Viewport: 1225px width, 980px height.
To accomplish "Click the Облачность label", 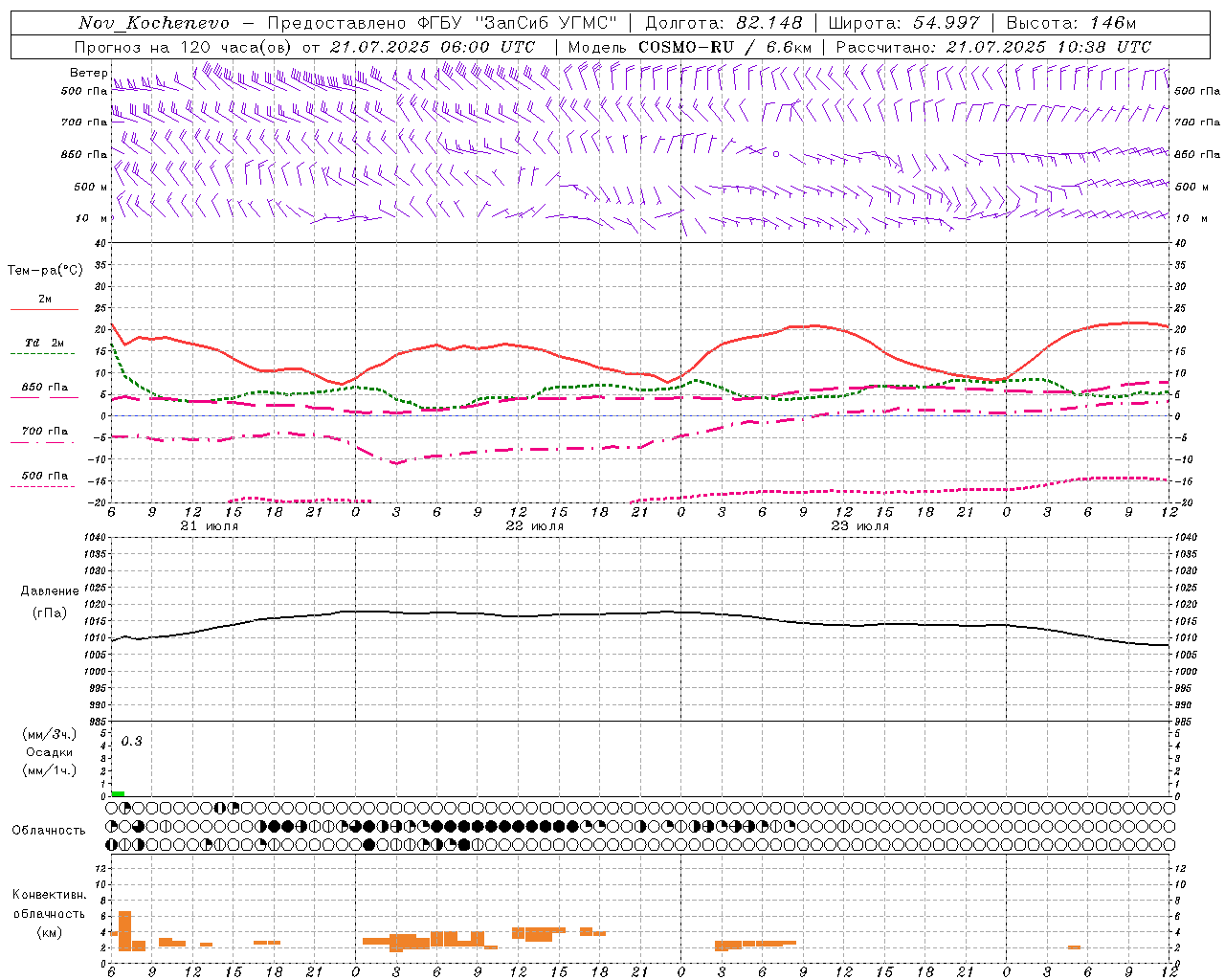I will click(x=49, y=831).
